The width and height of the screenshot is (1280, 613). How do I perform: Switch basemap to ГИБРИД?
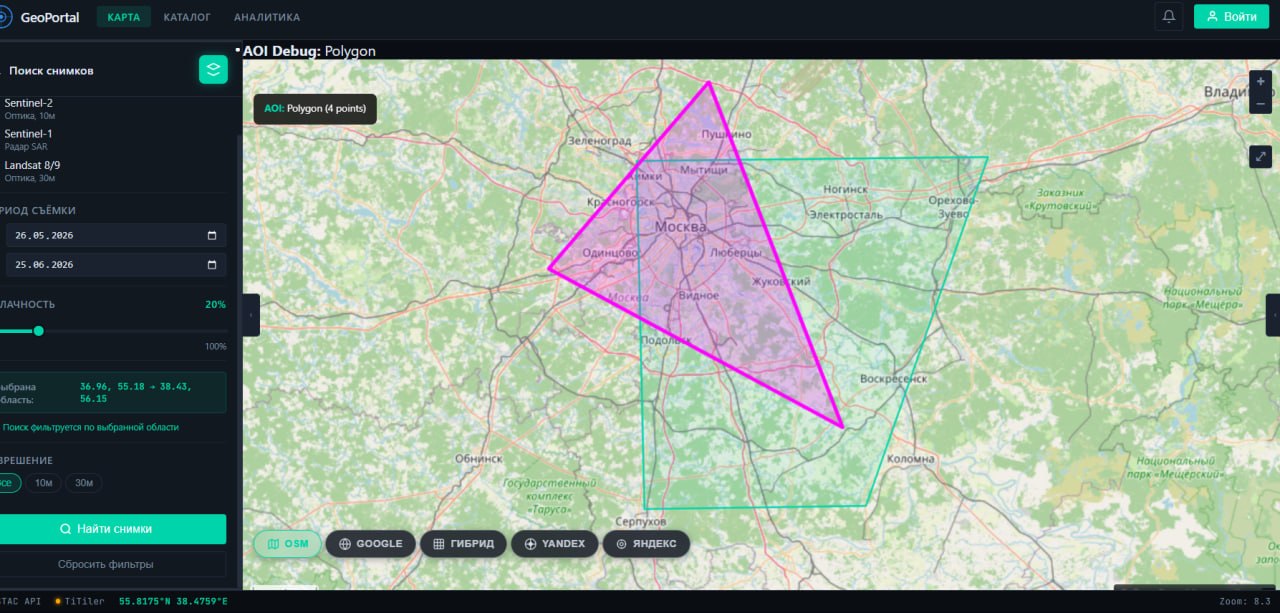pos(463,544)
